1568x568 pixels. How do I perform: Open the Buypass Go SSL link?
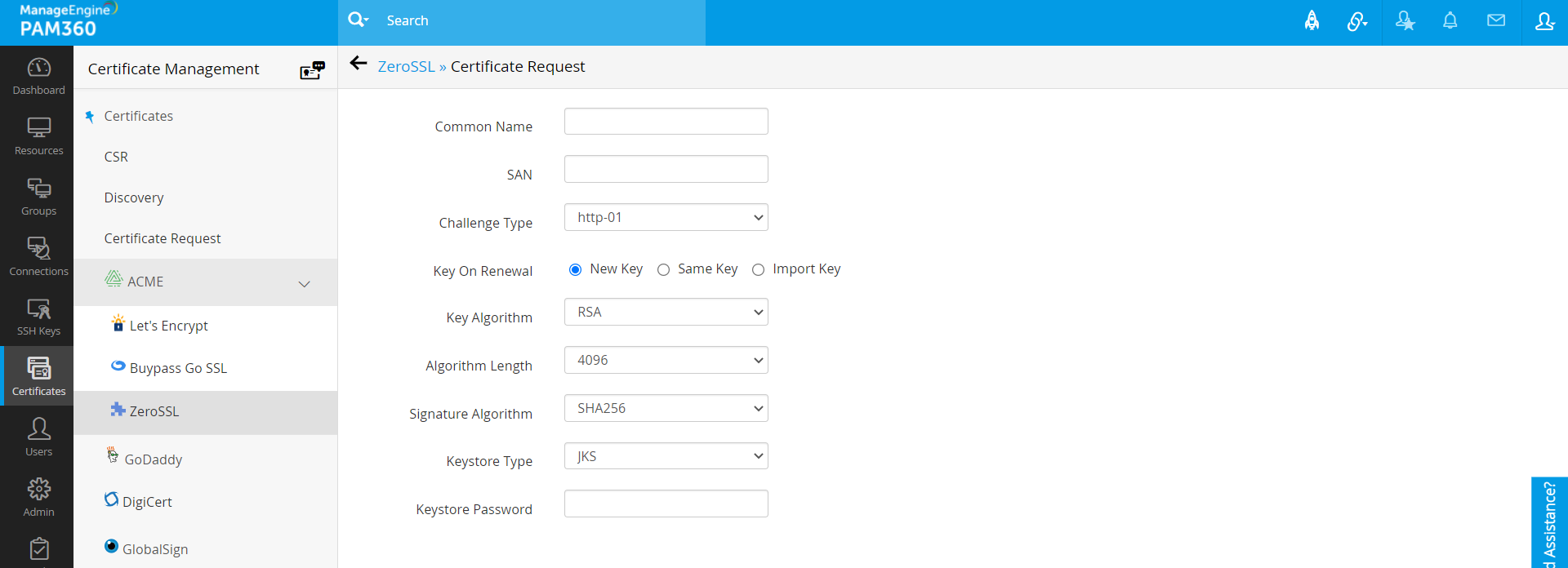(177, 368)
